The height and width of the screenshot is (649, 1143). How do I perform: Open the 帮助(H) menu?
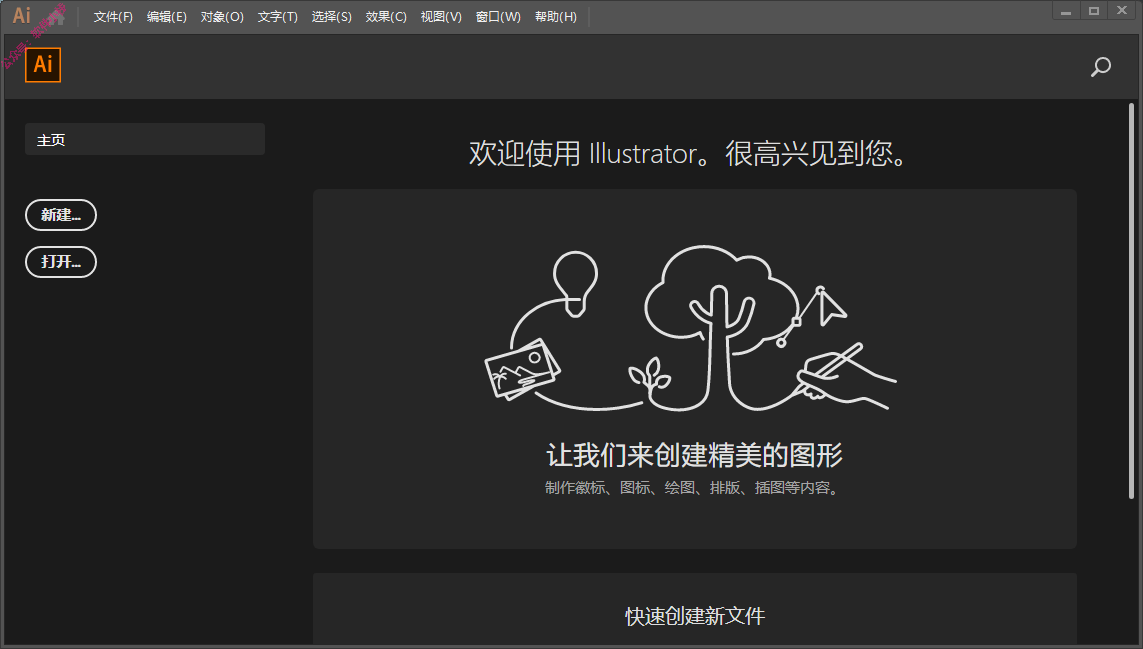[x=556, y=17]
